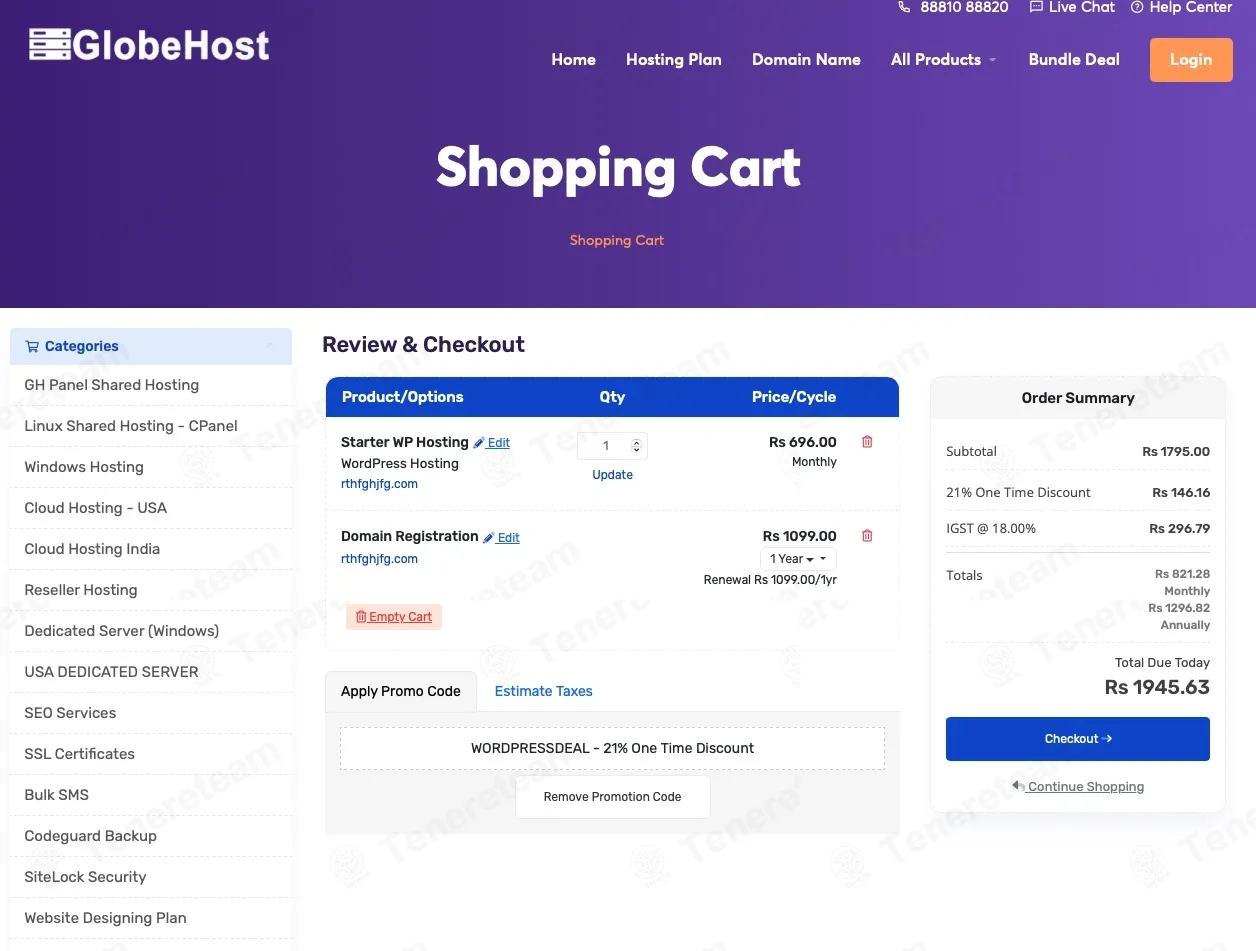Screen dimensions: 1256x951
Task: Click the pencil icon next to Domain Registration
Action: tap(489, 538)
